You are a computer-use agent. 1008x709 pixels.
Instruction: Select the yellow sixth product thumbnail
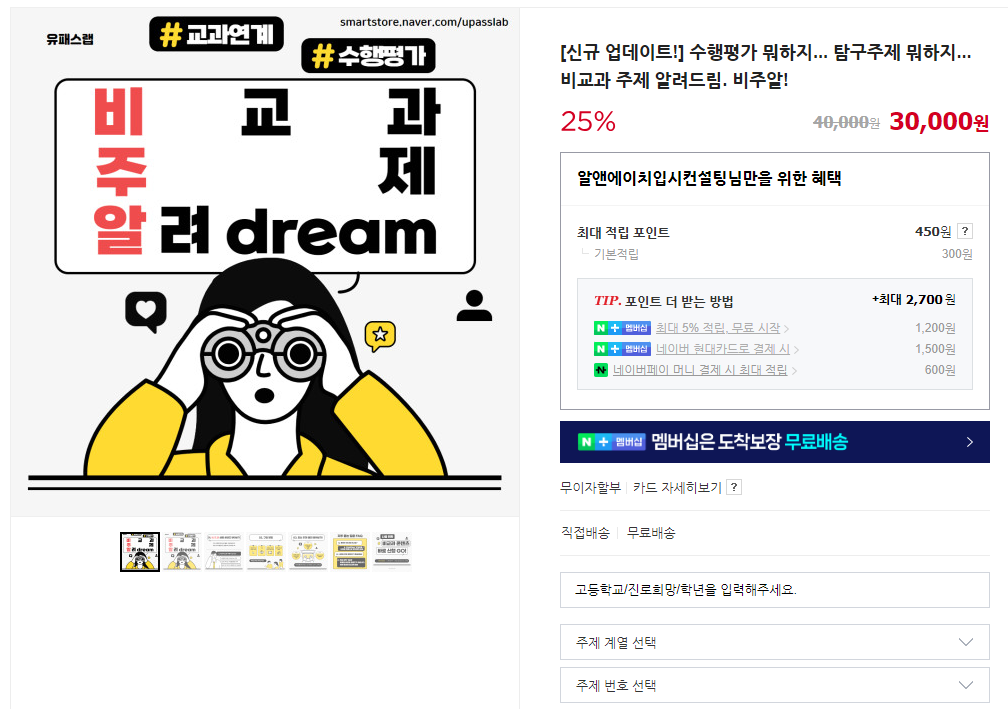(350, 552)
